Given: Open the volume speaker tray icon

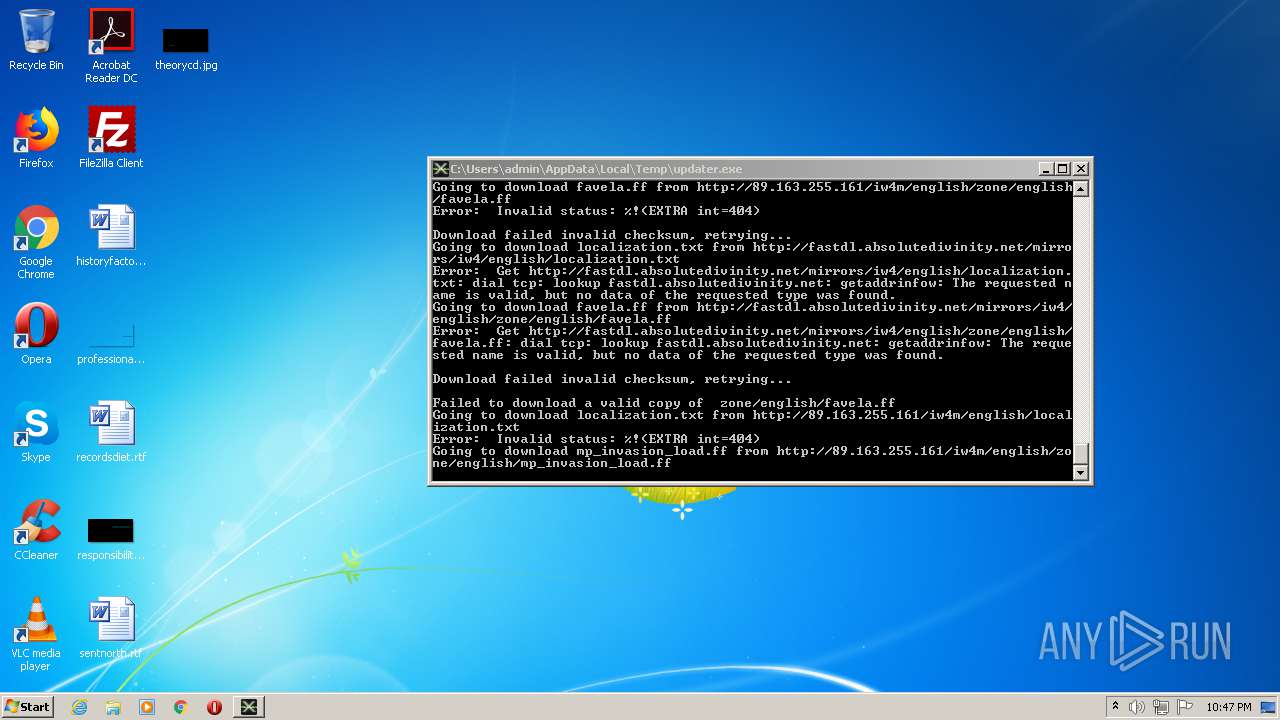Looking at the screenshot, I should 1137,707.
